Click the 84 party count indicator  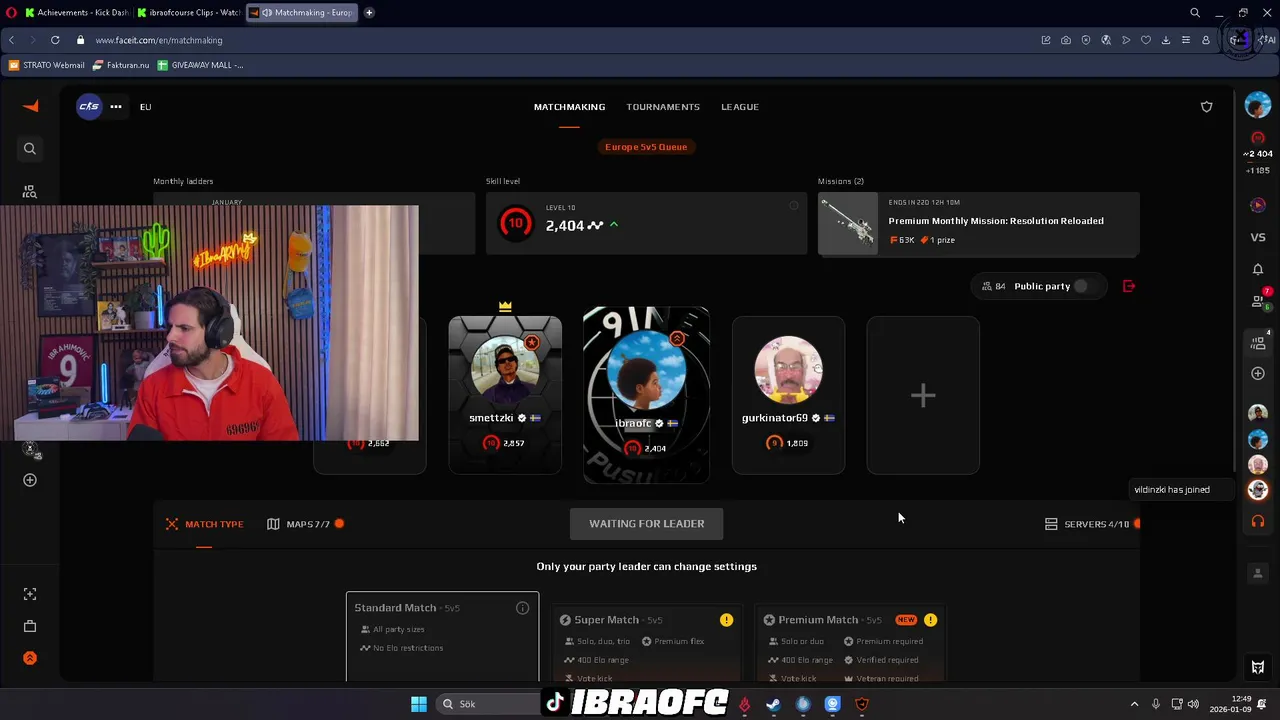[x=994, y=286]
